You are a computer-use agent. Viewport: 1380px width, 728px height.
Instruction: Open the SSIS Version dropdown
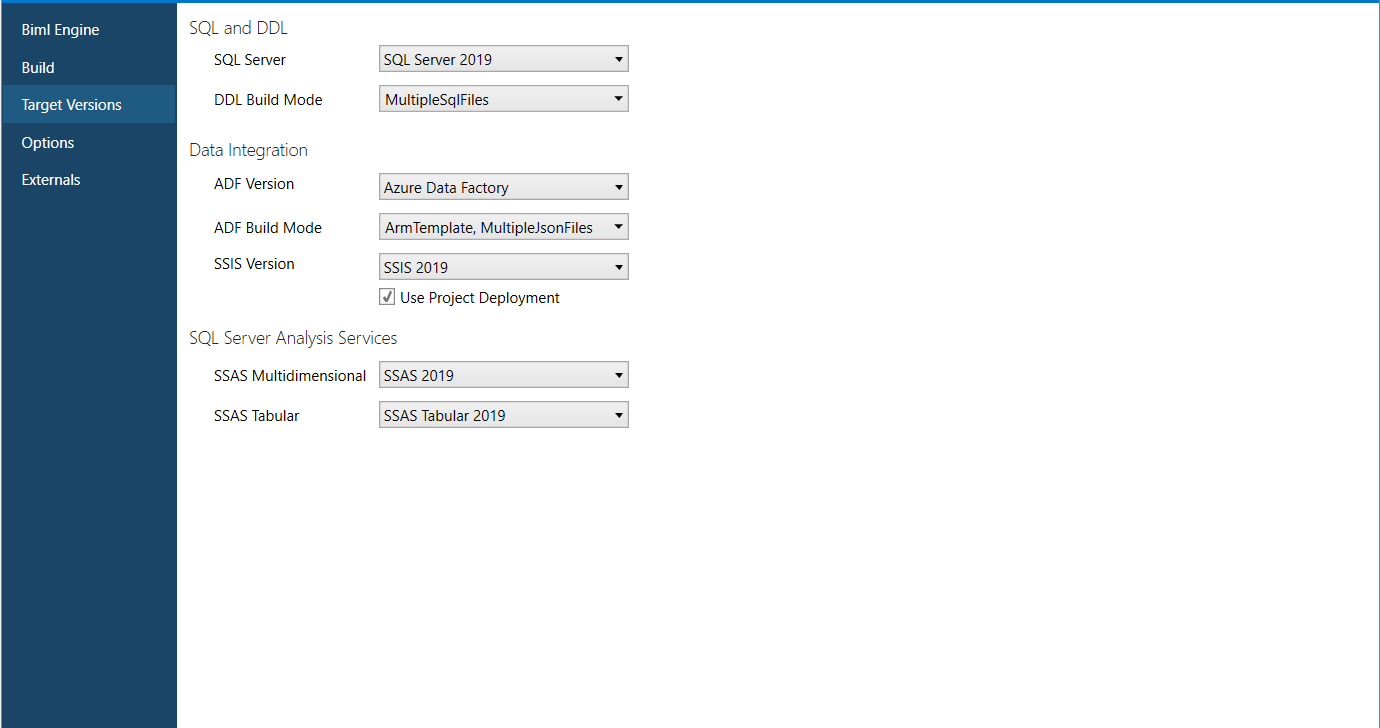(x=503, y=266)
